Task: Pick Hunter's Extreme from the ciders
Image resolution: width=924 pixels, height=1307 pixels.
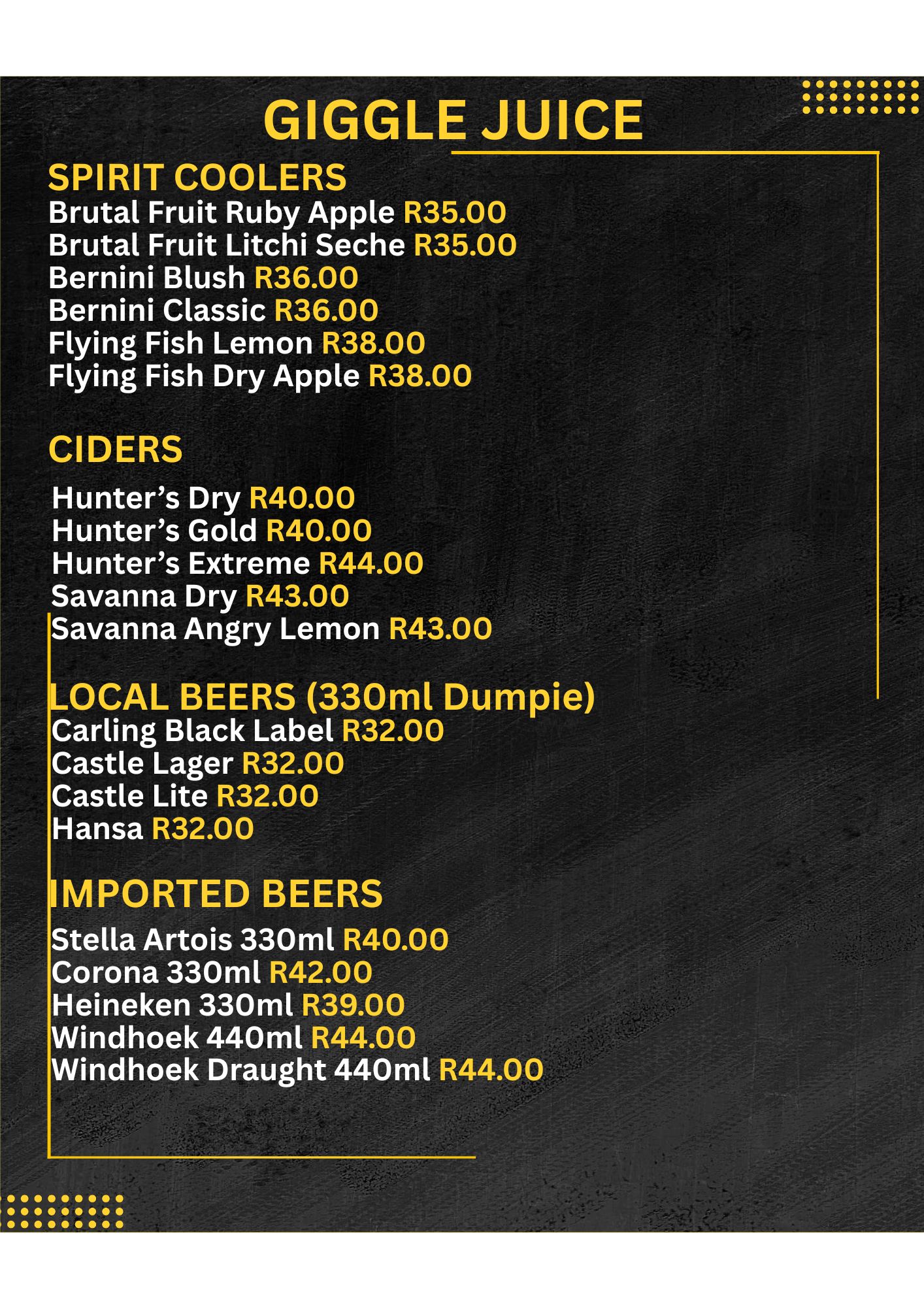Action: click(181, 563)
